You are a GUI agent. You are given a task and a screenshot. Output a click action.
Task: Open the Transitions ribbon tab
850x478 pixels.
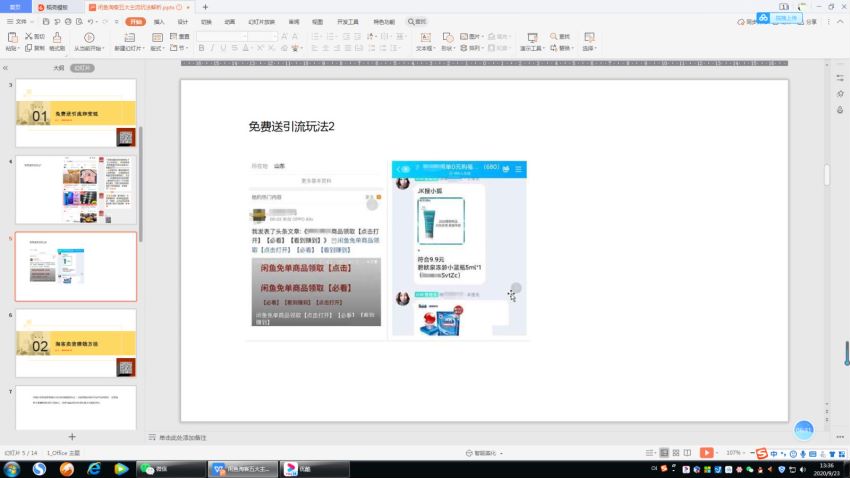click(207, 22)
